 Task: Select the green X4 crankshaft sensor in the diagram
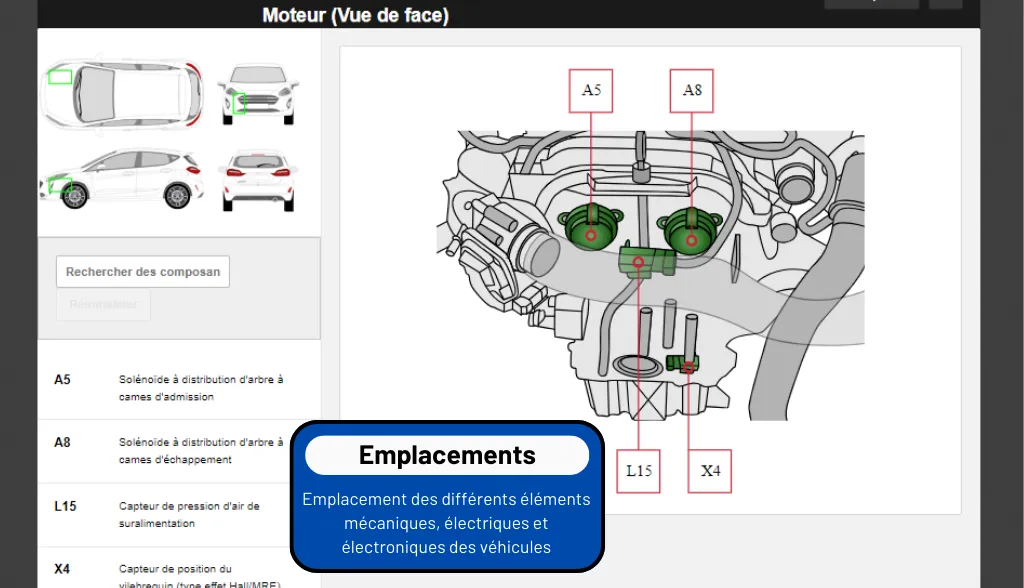[686, 364]
